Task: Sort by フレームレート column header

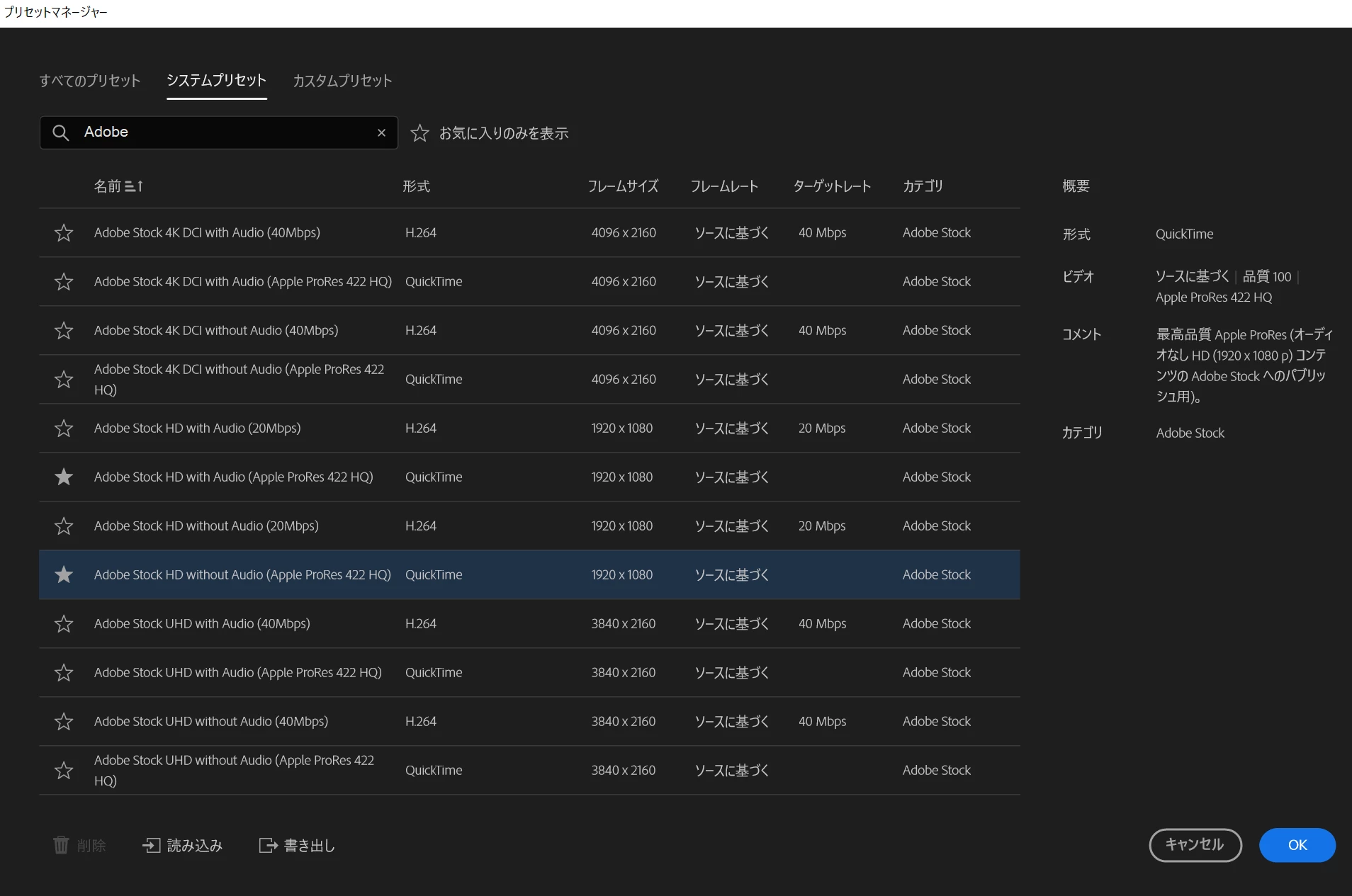Action: [724, 186]
